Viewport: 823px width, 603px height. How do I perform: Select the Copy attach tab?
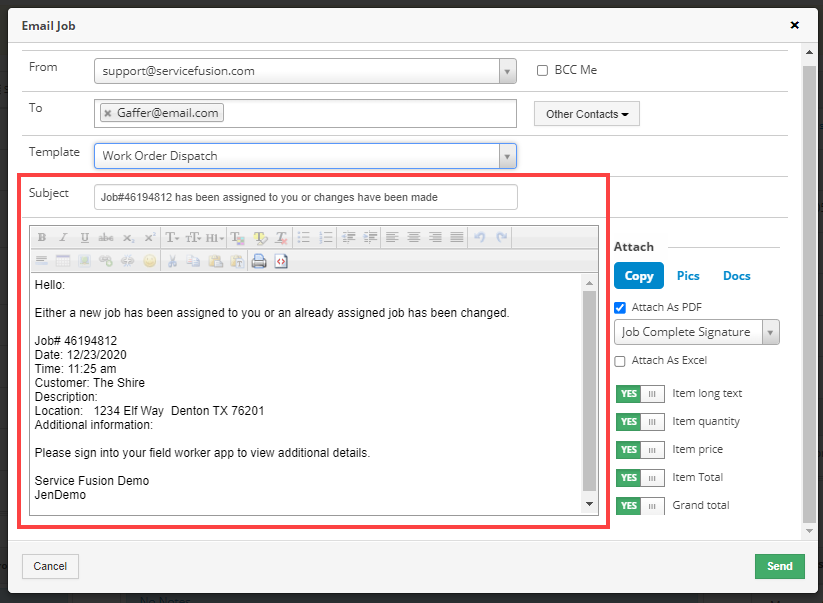[639, 276]
